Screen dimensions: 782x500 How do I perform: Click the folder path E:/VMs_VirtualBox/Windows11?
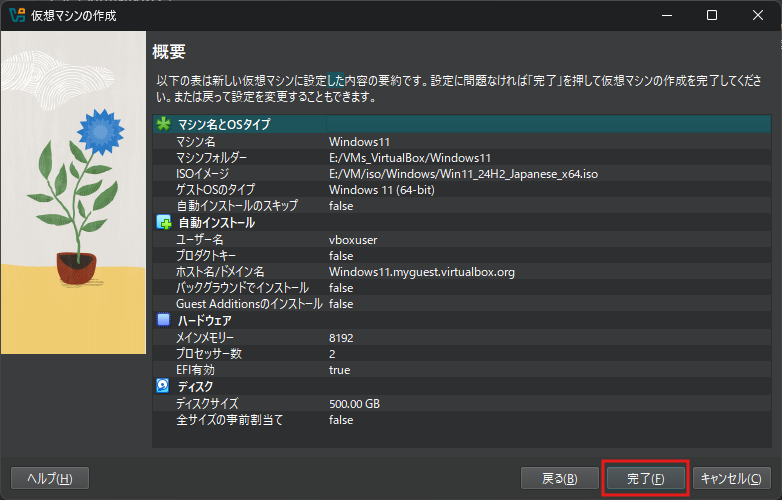tap(410, 158)
